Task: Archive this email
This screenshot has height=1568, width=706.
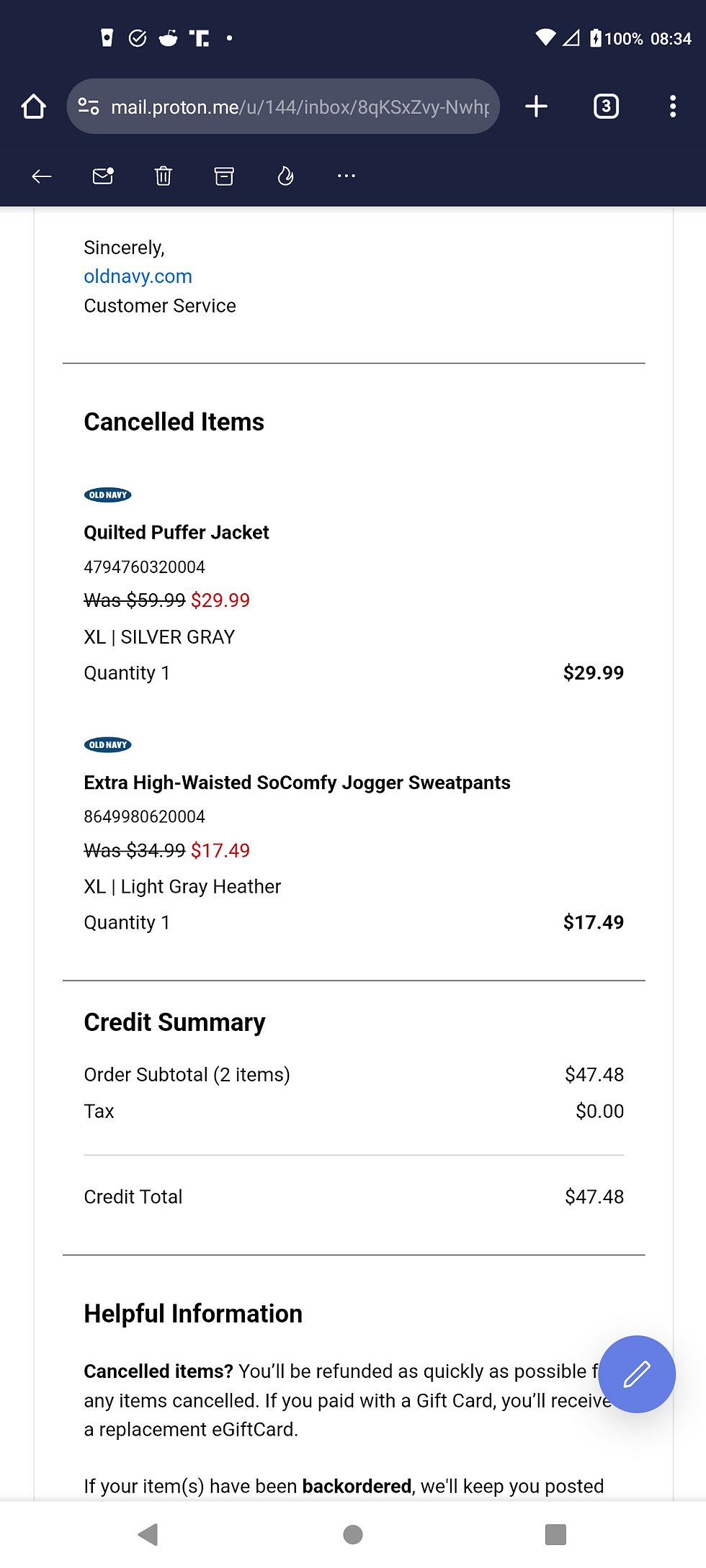Action: click(x=224, y=176)
